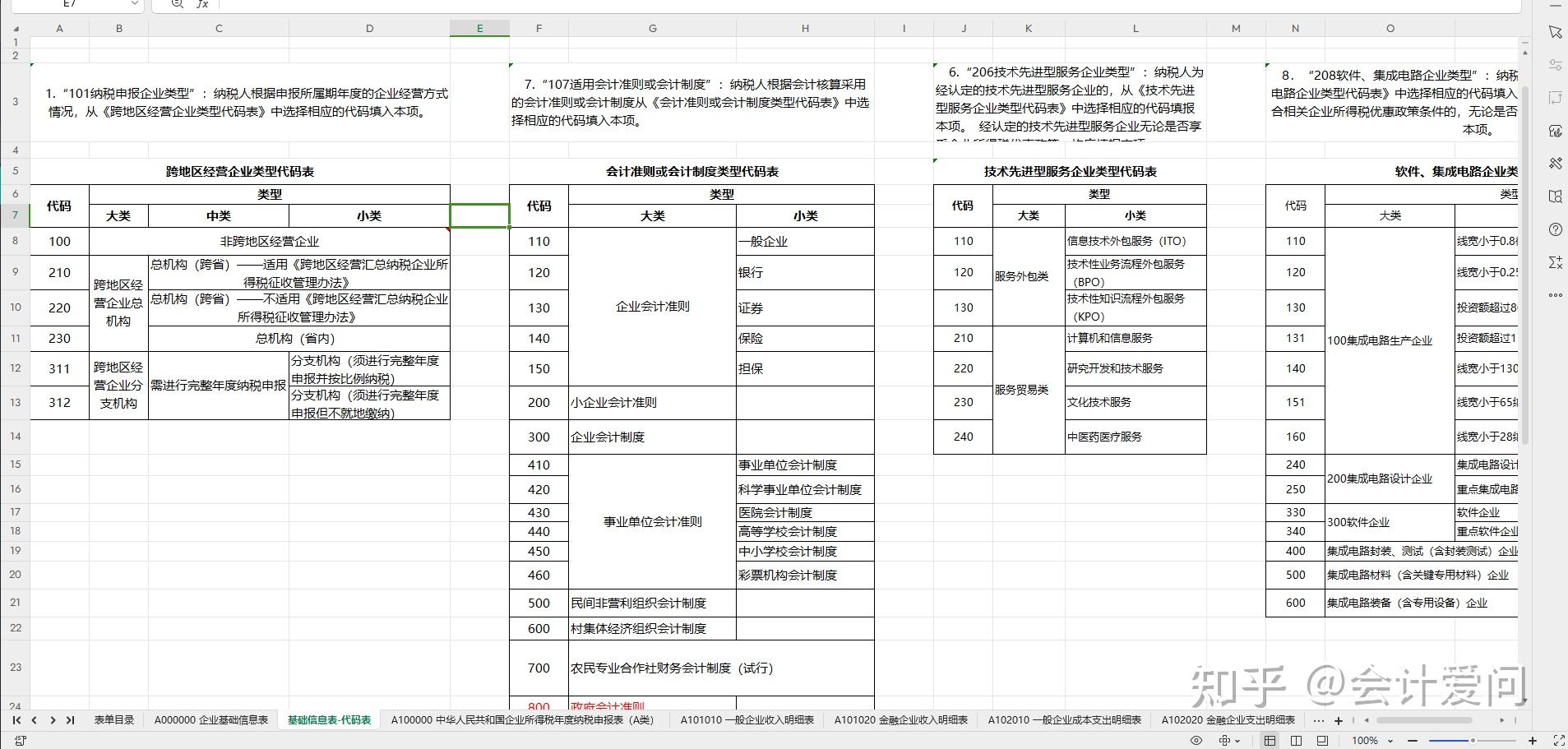Image resolution: width=1568 pixels, height=749 pixels.
Task: Click the select-all corner of the grid
Action: point(15,29)
